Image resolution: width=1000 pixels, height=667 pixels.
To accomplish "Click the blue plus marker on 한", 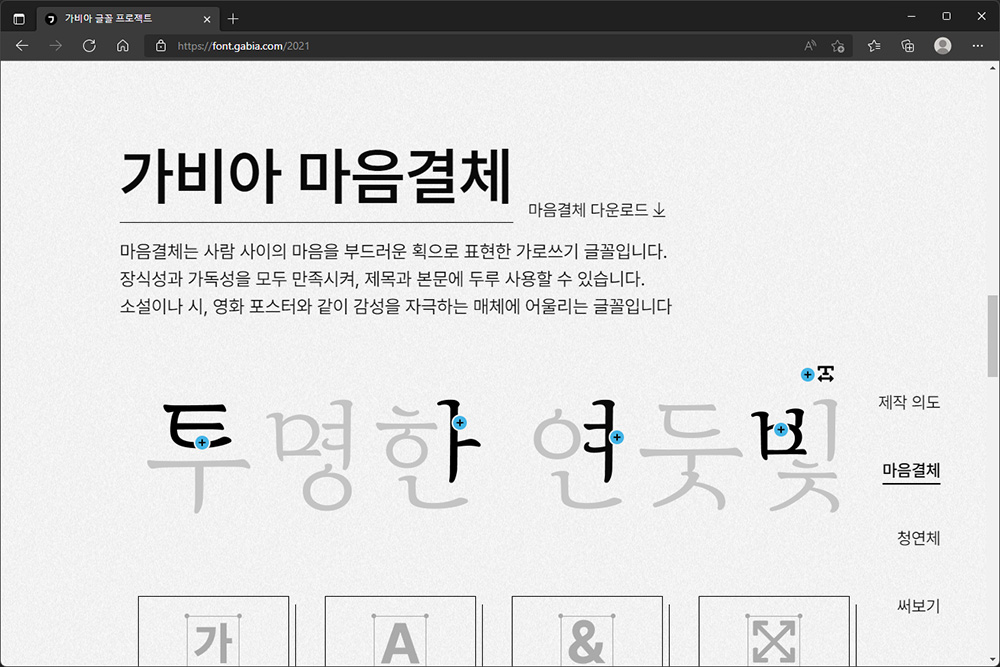I will 460,423.
